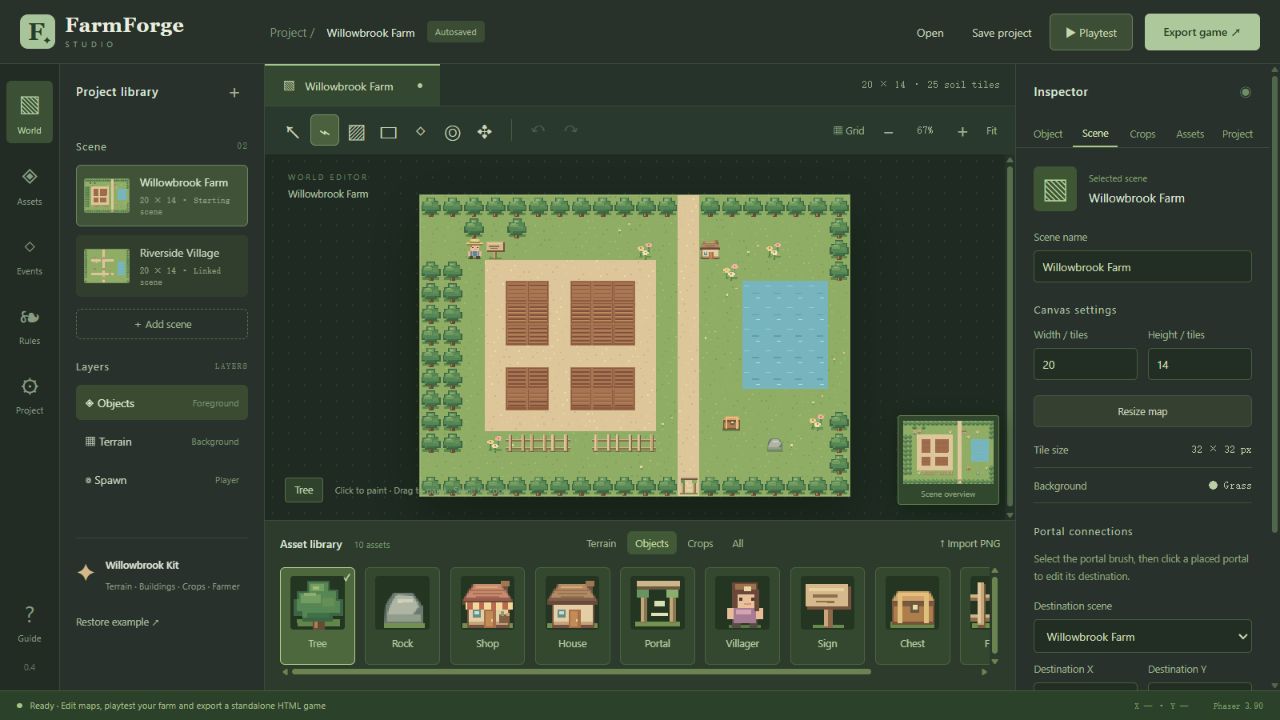
Task: Click the Scene name input field
Action: [1142, 267]
